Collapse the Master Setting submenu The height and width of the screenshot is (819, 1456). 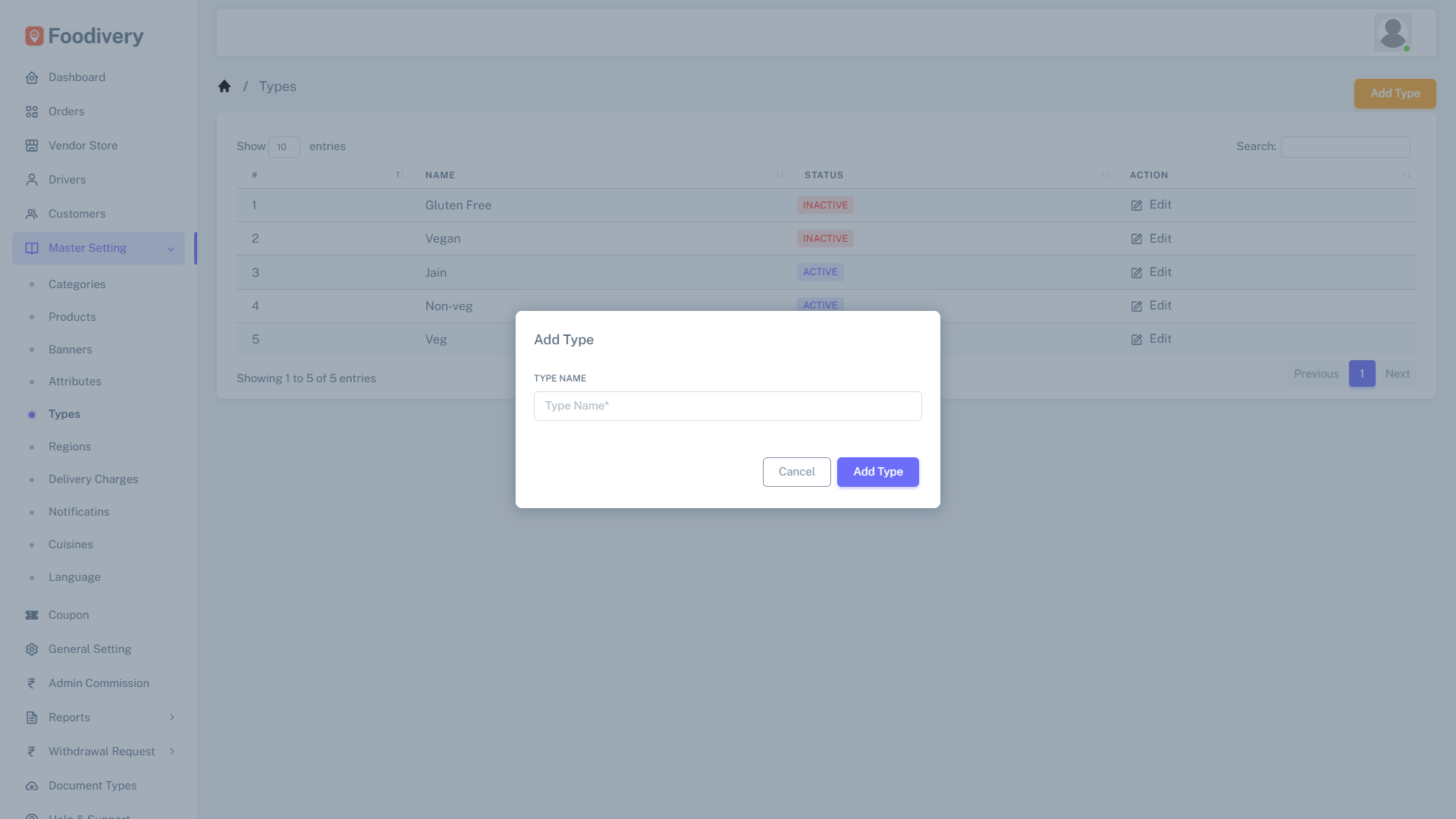[x=171, y=248]
